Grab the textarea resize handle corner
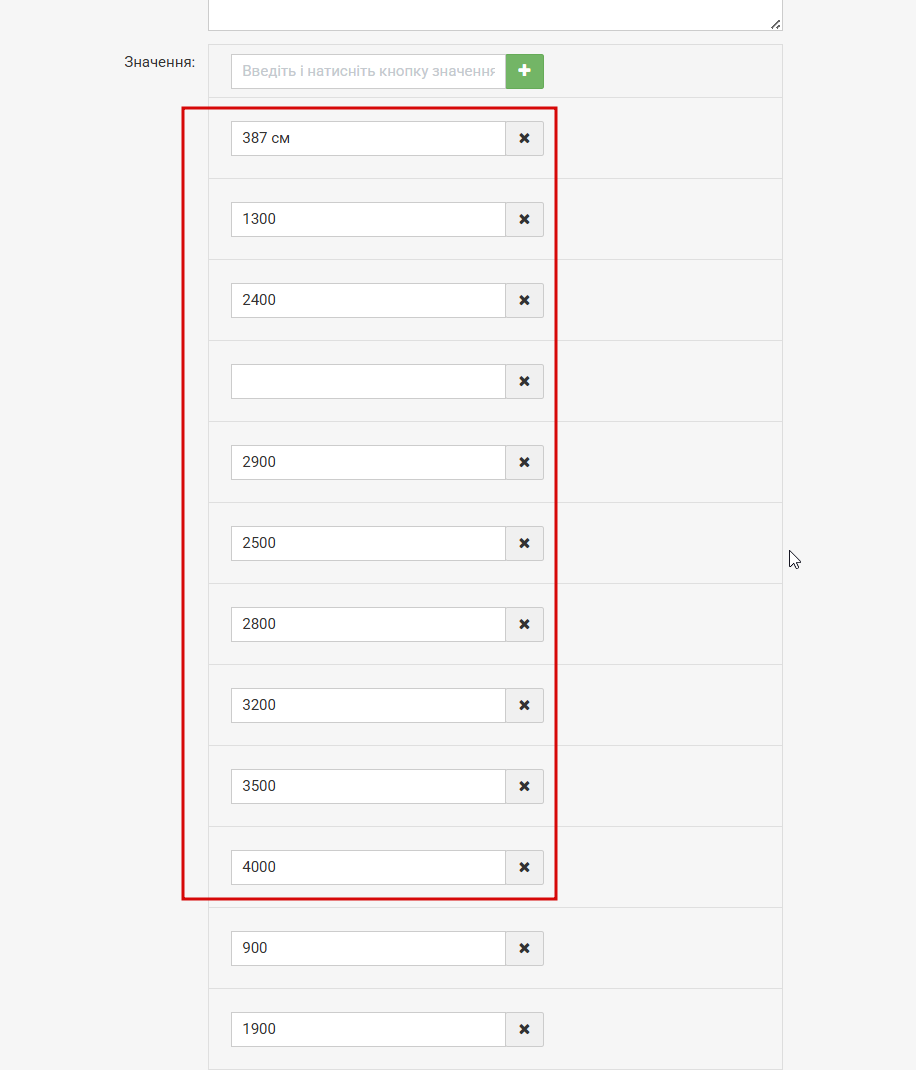The height and width of the screenshot is (1070, 916). (x=775, y=25)
